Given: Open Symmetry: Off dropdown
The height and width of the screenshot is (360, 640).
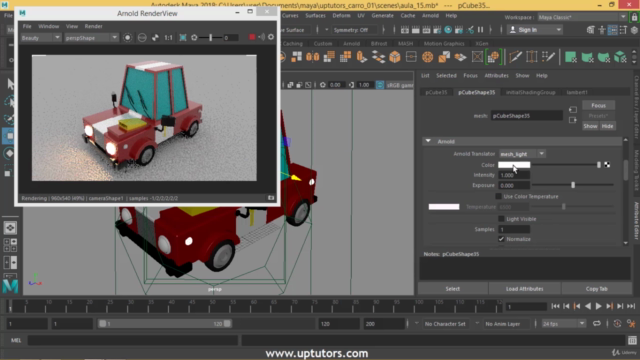Looking at the screenshot, I should (x=355, y=30).
